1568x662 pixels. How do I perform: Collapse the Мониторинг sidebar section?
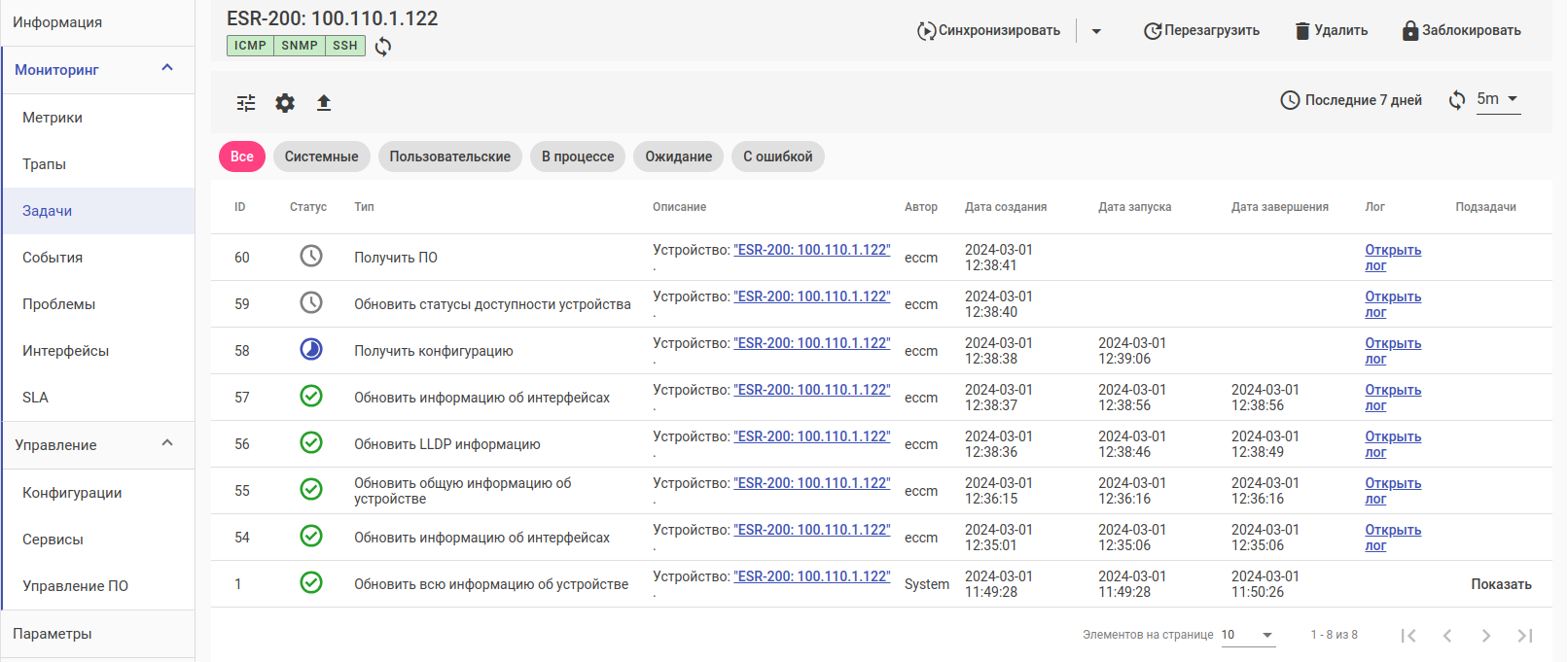167,68
